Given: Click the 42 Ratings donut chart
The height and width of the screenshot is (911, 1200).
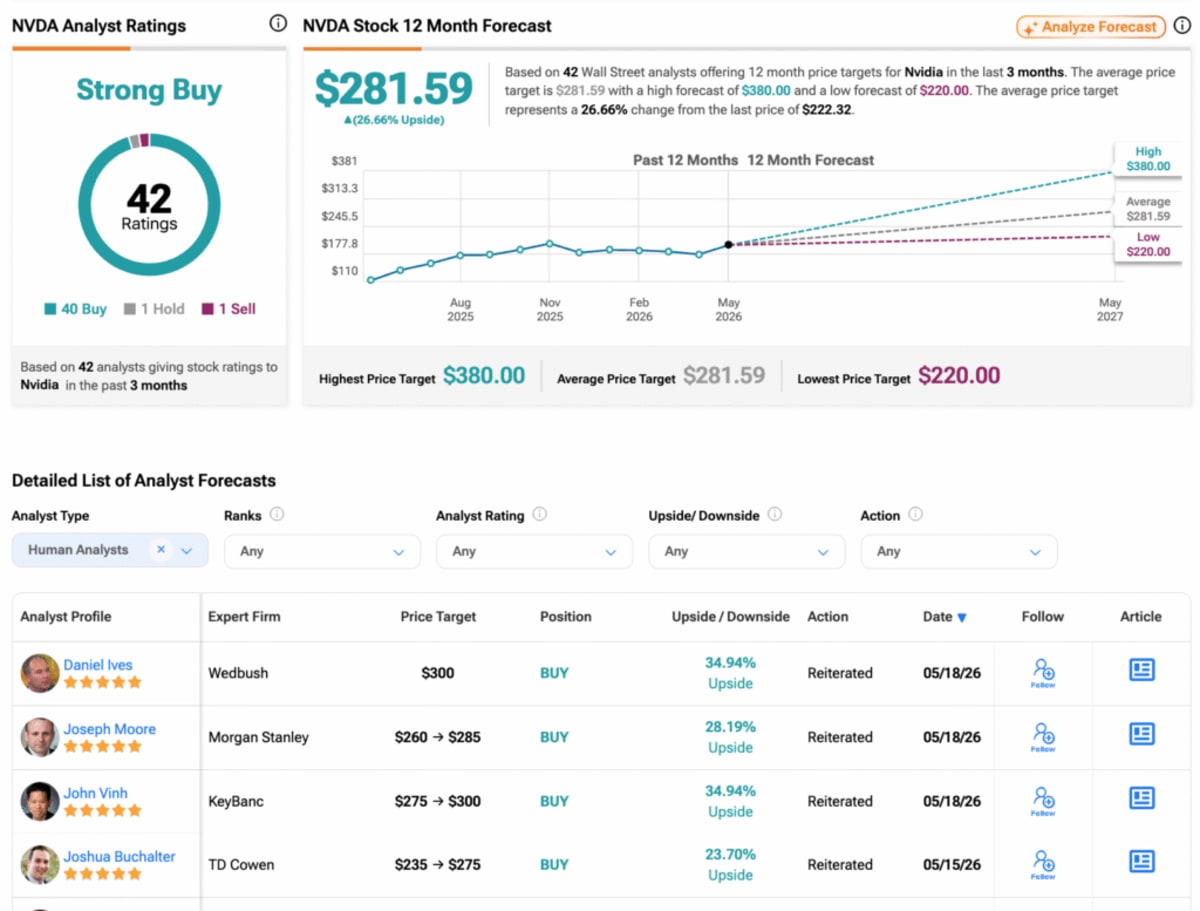Looking at the screenshot, I should (x=149, y=204).
